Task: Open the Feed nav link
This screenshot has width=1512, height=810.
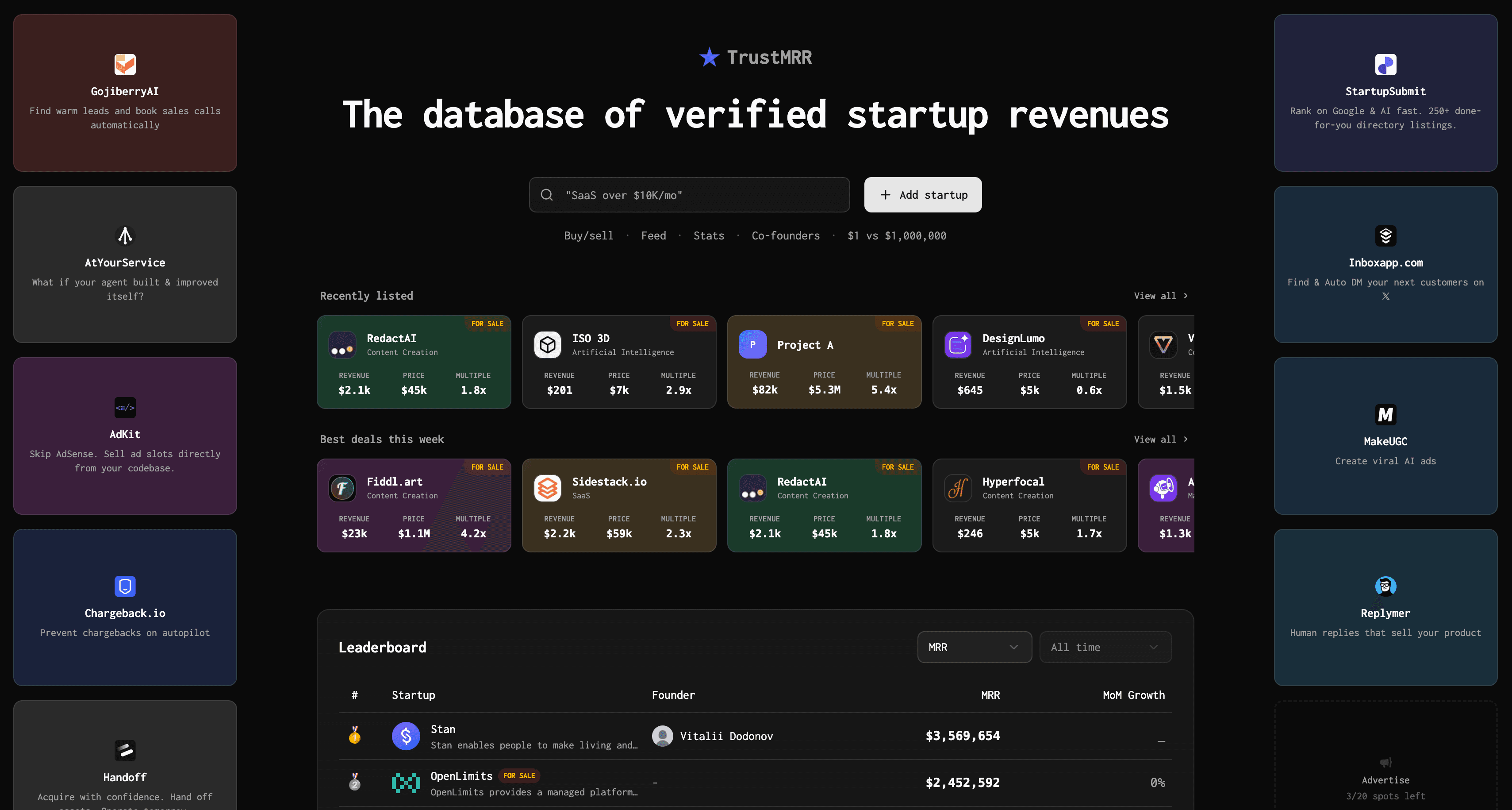Action: click(x=654, y=235)
